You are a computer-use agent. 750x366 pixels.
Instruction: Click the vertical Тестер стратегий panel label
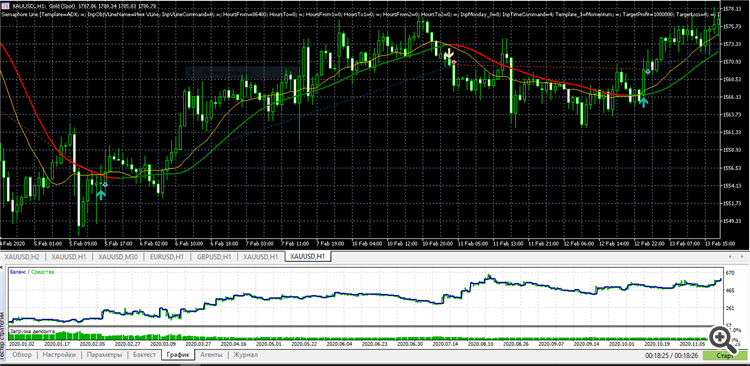pos(3,336)
